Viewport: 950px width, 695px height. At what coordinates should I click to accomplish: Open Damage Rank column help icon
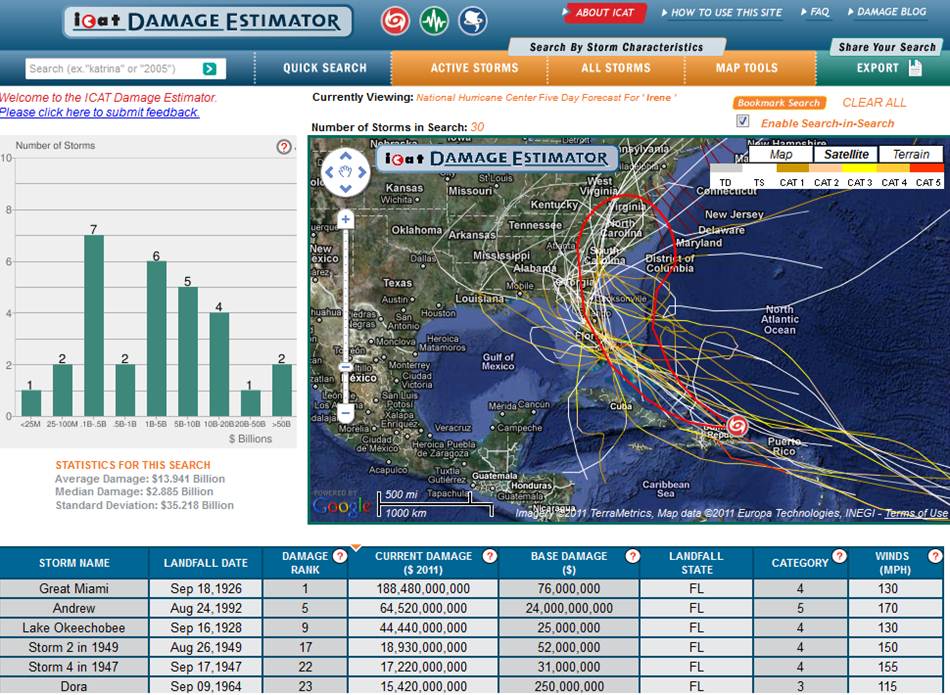(x=340, y=556)
